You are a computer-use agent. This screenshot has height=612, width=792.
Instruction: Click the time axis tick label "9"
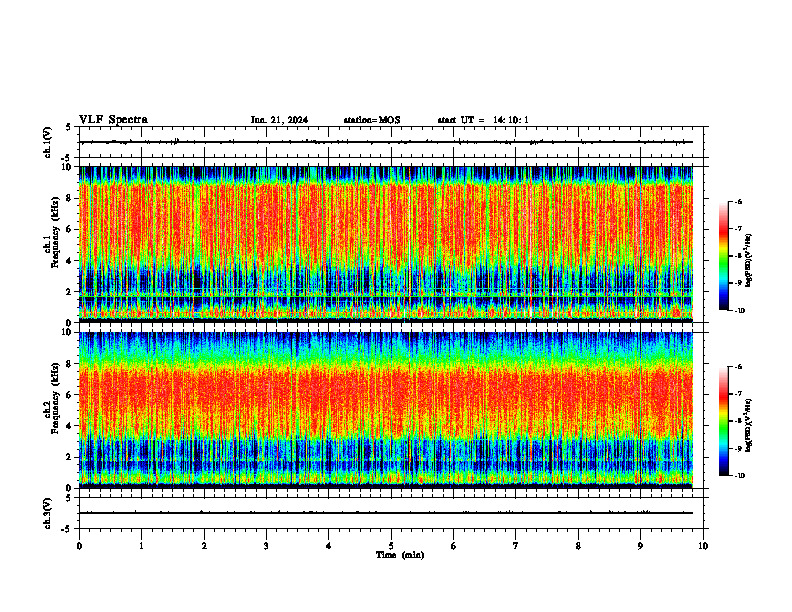[x=640, y=546]
